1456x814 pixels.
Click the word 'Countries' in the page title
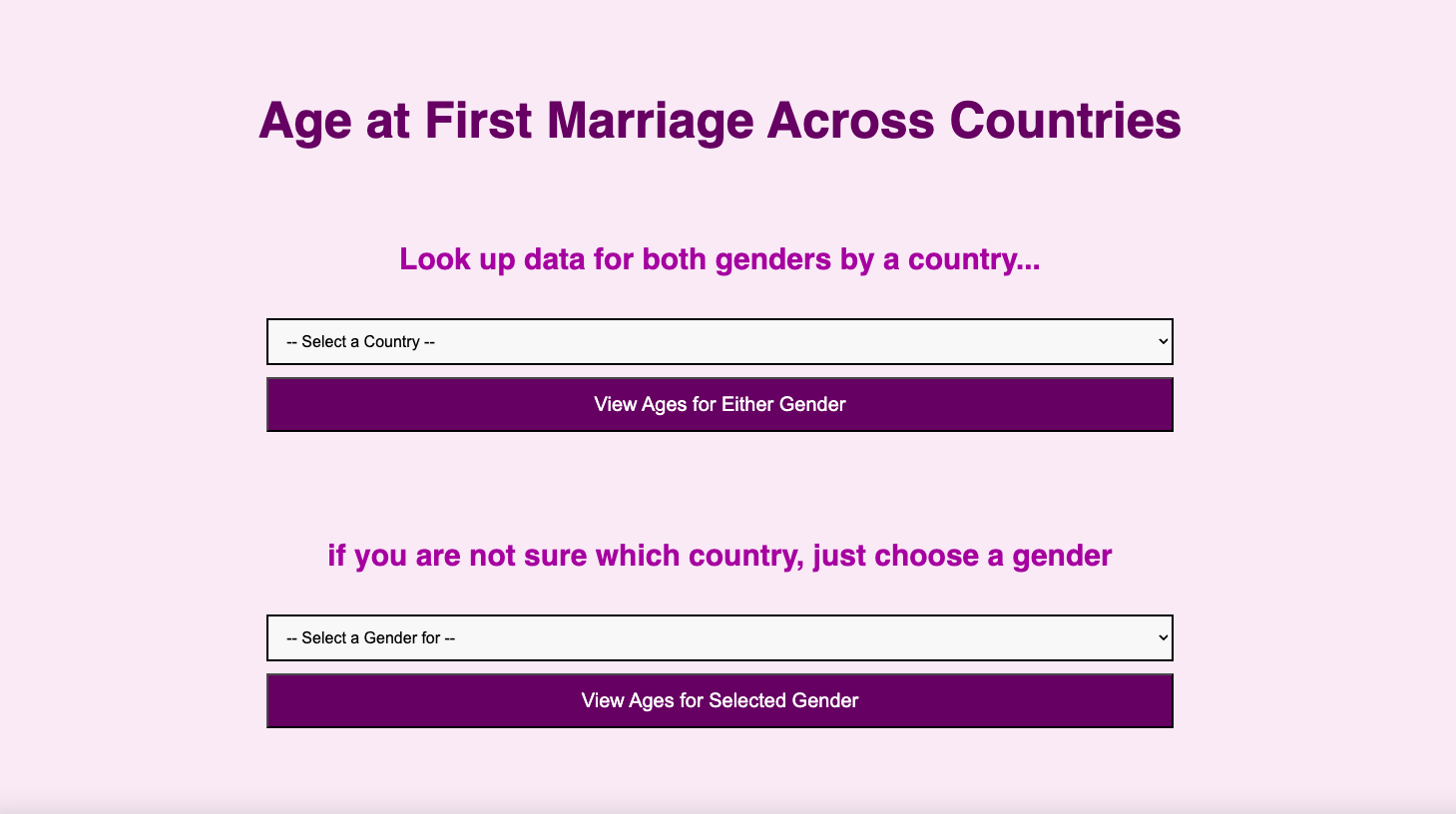coord(1065,121)
